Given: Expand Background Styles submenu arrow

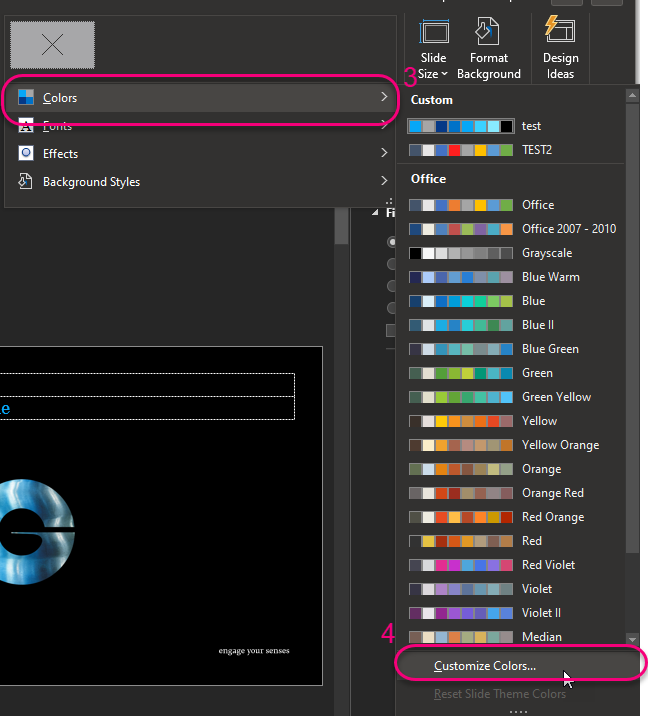Looking at the screenshot, I should (x=384, y=181).
